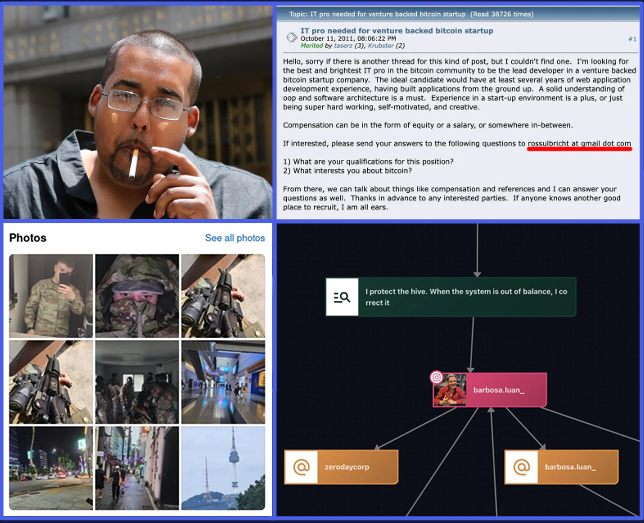This screenshot has height=523, width=644.
Task: Open the mirror selfie in camouflage uniform photo
Action: [51, 295]
